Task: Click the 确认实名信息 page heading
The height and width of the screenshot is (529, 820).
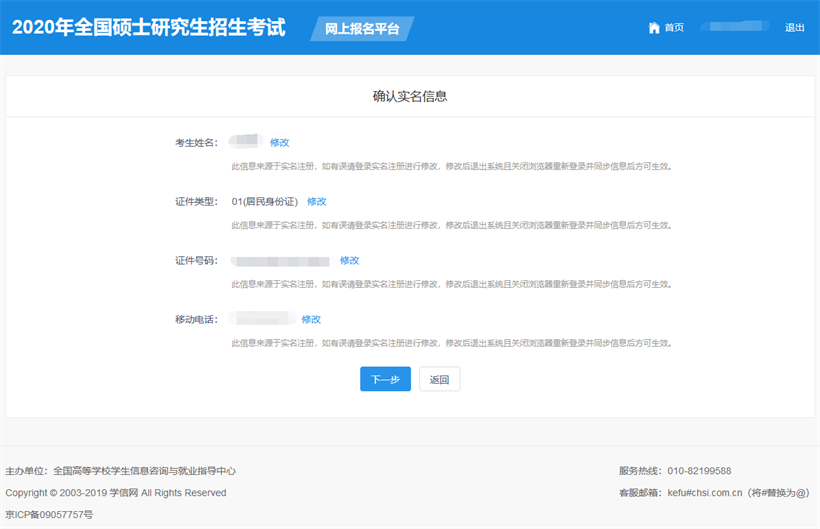Action: tap(410, 97)
